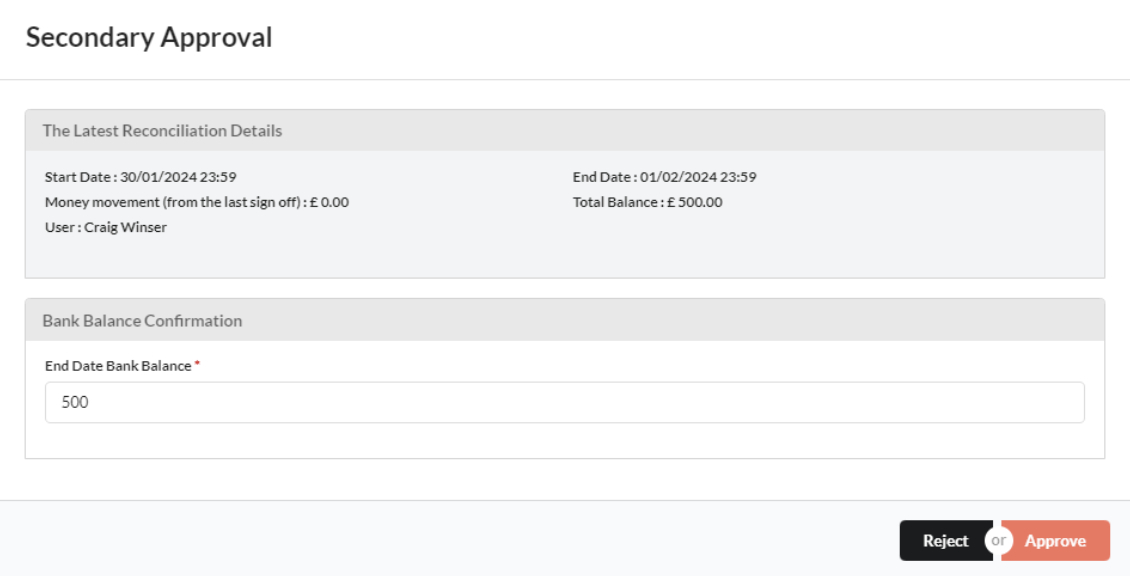Select The Latest Reconciliation Details header
Screen dimensions: 1130x576
[x=162, y=131]
